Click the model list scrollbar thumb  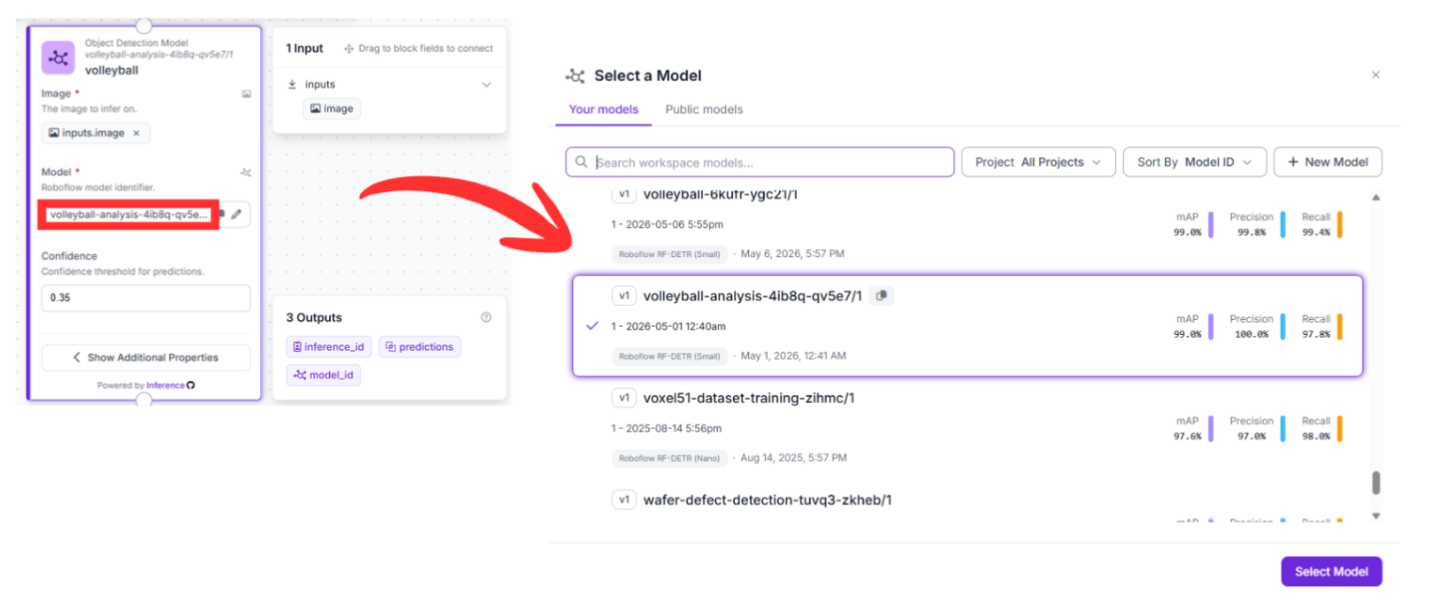[1376, 483]
